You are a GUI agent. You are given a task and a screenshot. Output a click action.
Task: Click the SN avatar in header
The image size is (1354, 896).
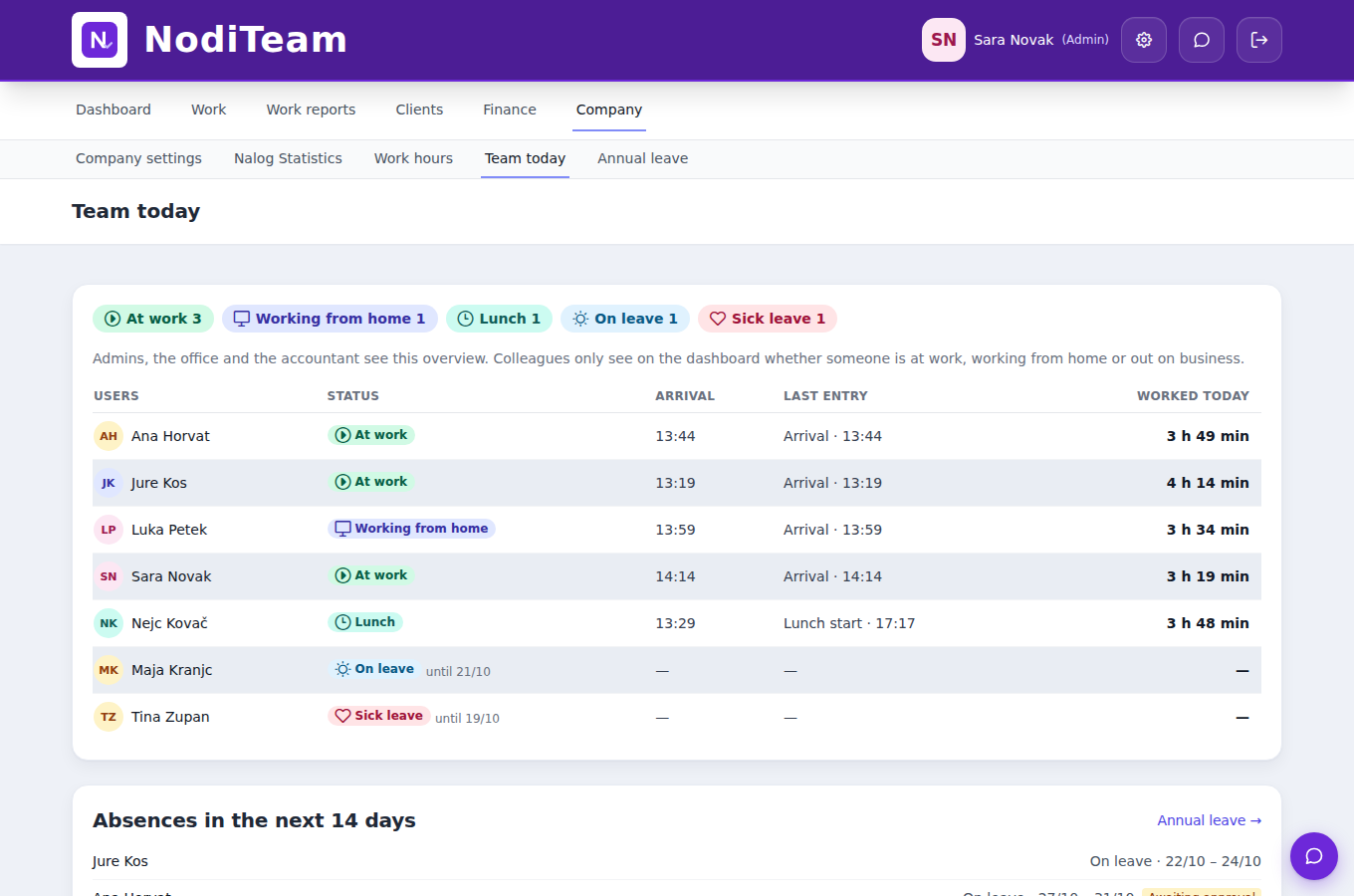point(944,40)
